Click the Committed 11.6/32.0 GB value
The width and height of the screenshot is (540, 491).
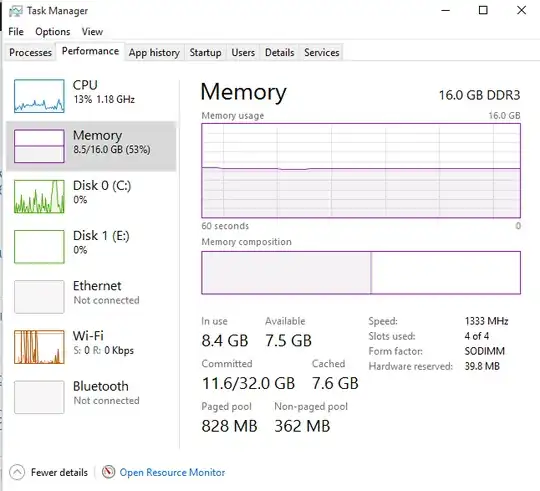click(248, 383)
